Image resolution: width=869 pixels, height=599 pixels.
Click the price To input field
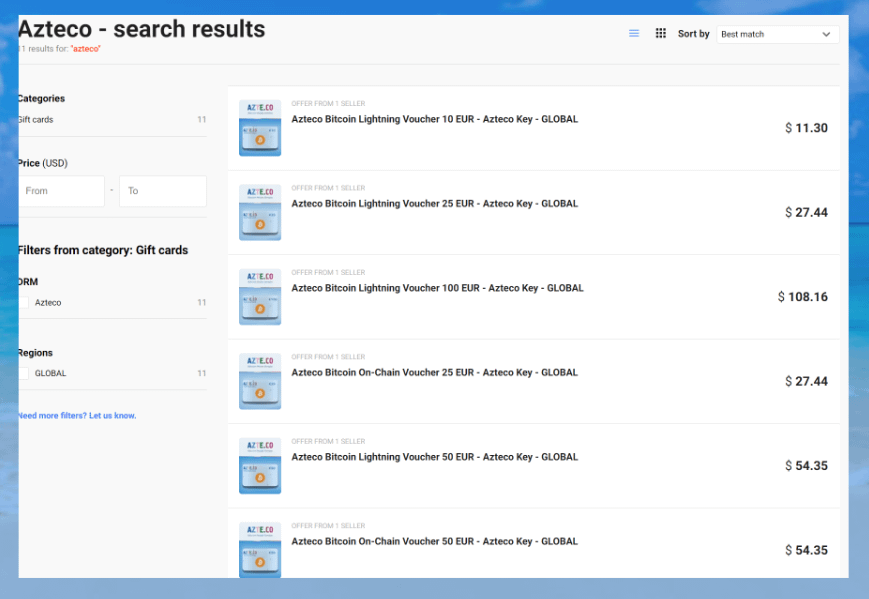[163, 191]
